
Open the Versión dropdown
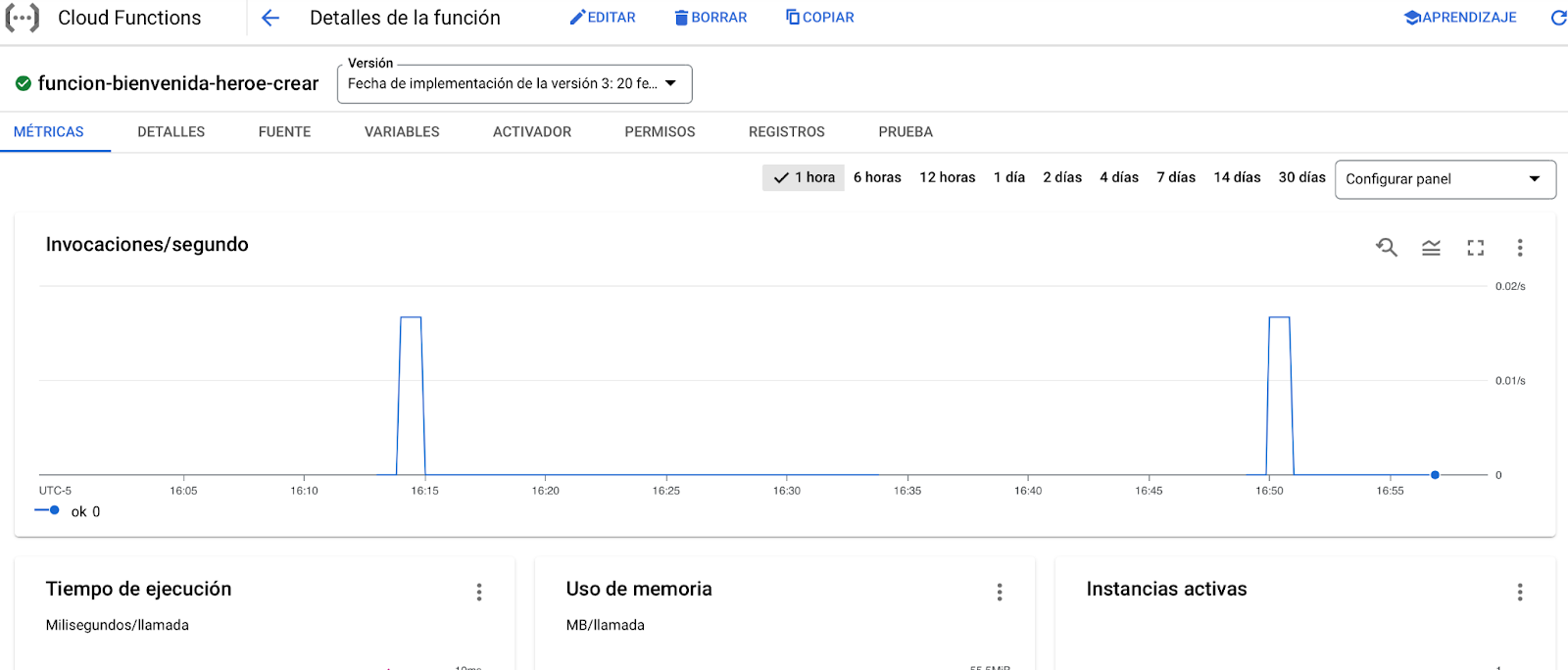[514, 84]
